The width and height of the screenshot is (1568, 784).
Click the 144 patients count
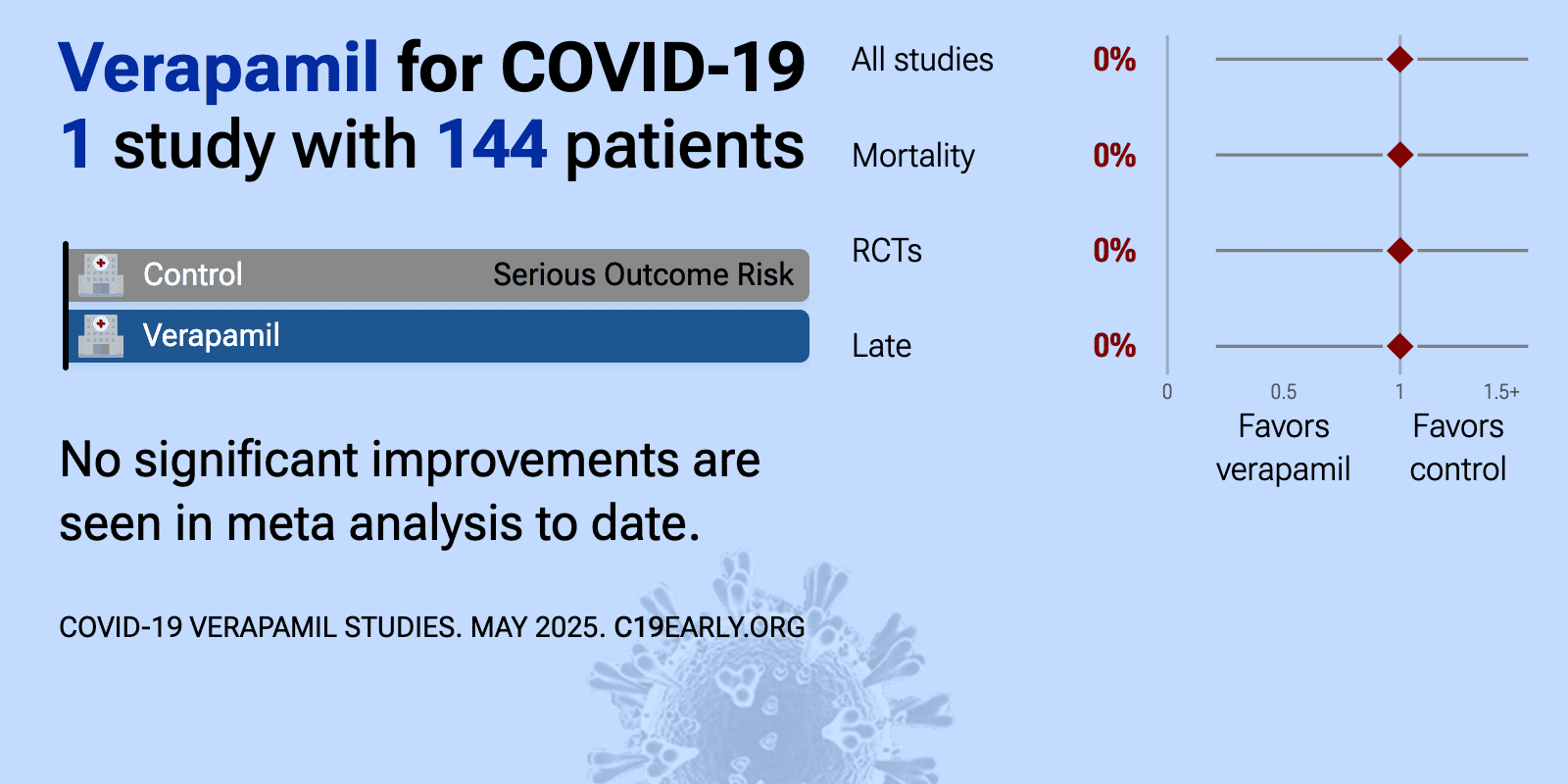pyautogui.click(x=491, y=145)
